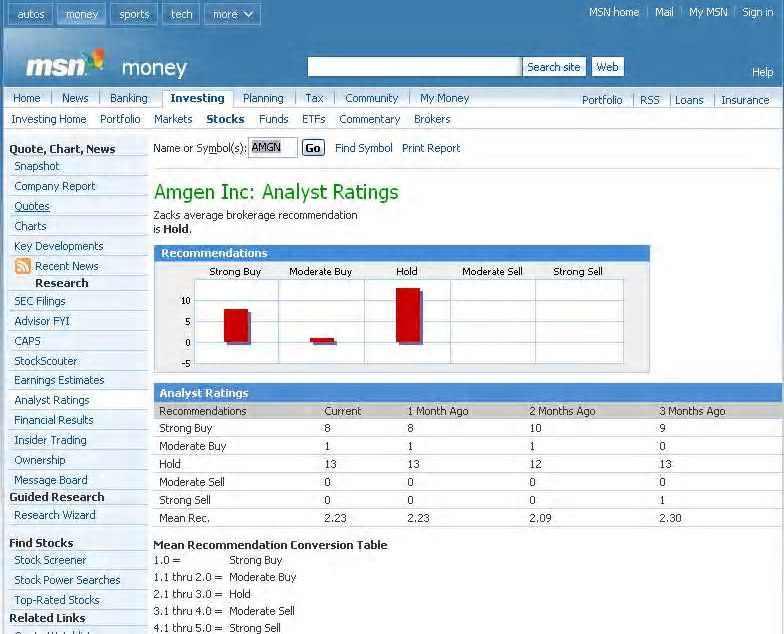Click the Find Symbol link

[364, 148]
